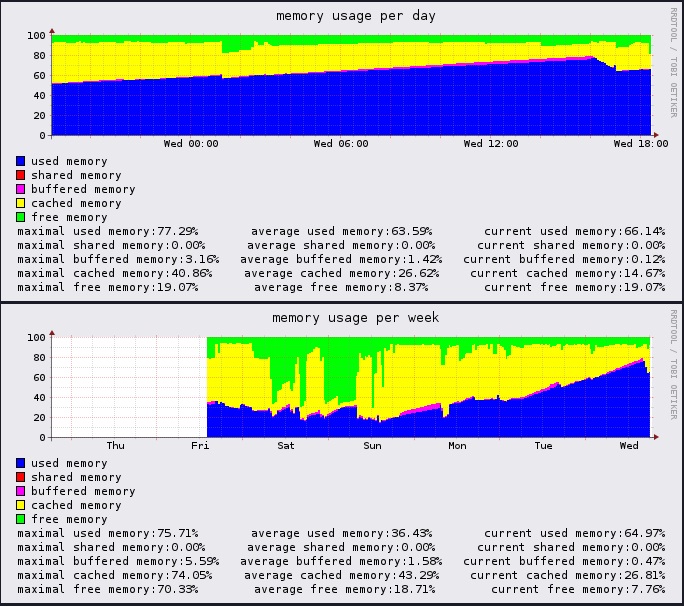Click the 'Mon' label on weekly chart
This screenshot has width=684, height=606.
coord(457,445)
